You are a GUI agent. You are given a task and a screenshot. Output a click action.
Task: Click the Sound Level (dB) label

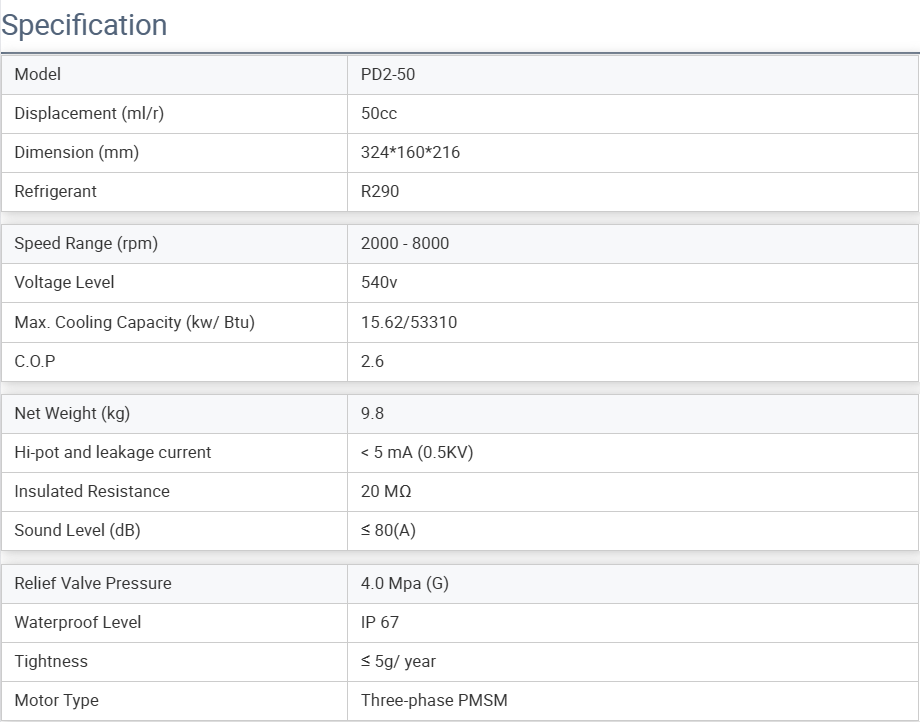(77, 530)
